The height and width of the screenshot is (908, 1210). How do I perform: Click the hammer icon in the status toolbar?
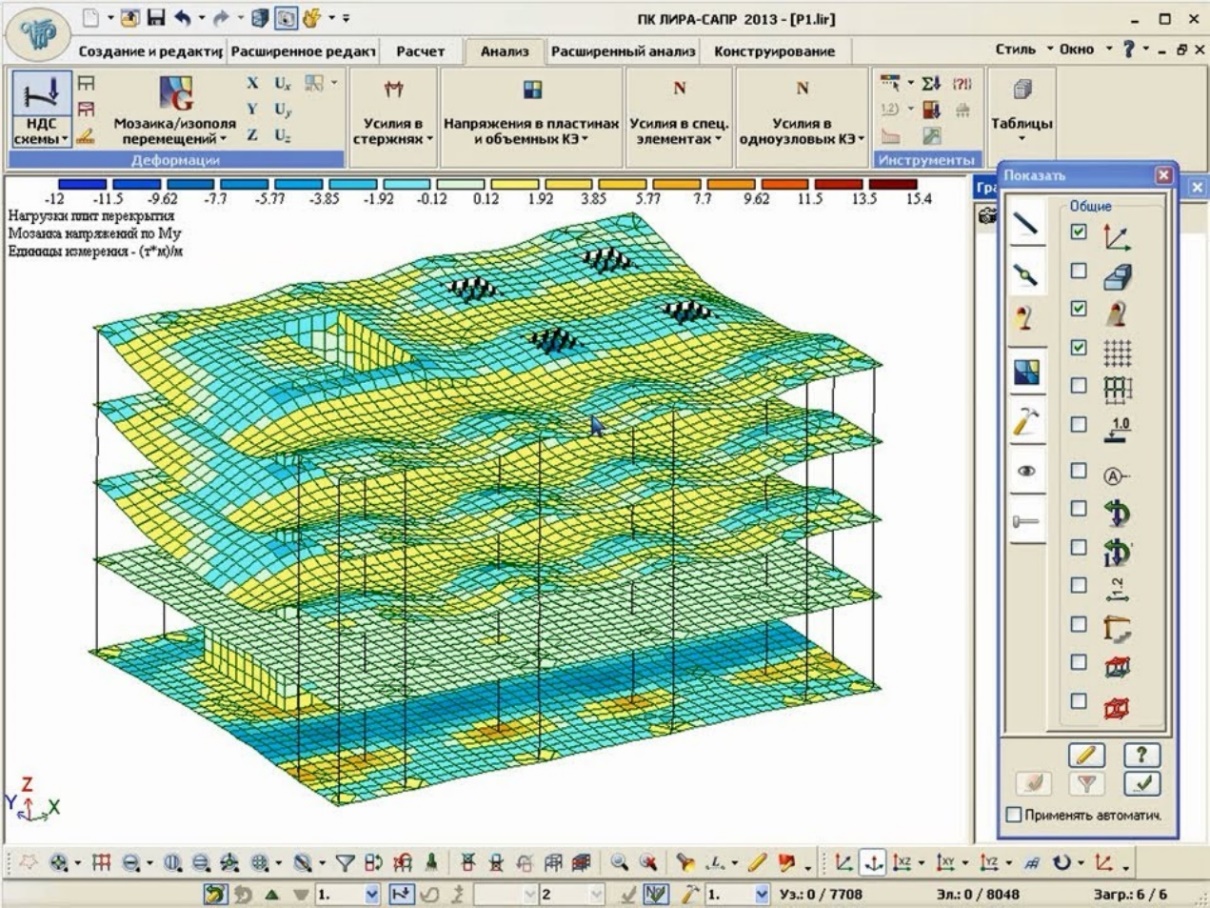coord(689,892)
